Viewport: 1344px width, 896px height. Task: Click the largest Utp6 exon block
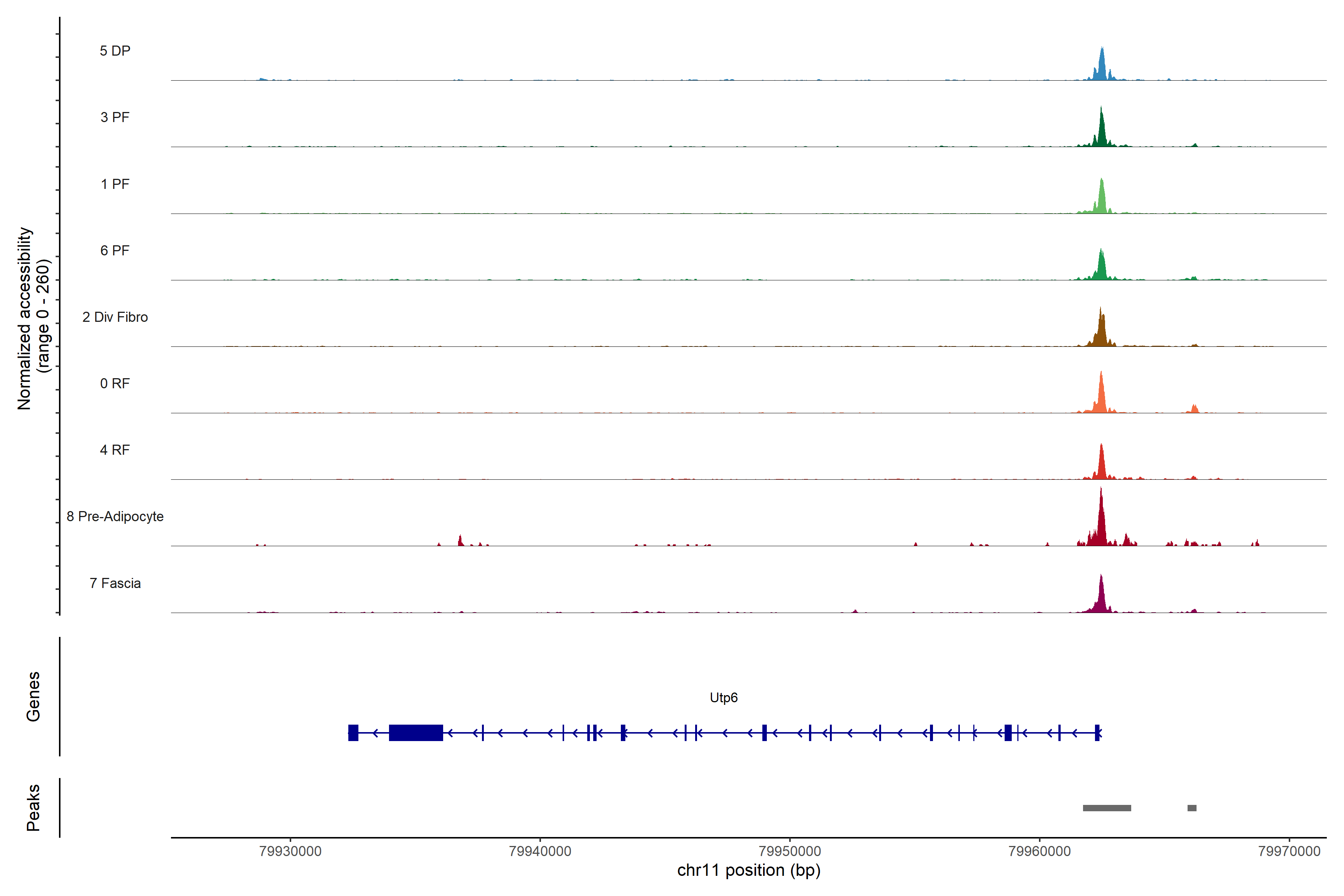point(416,732)
